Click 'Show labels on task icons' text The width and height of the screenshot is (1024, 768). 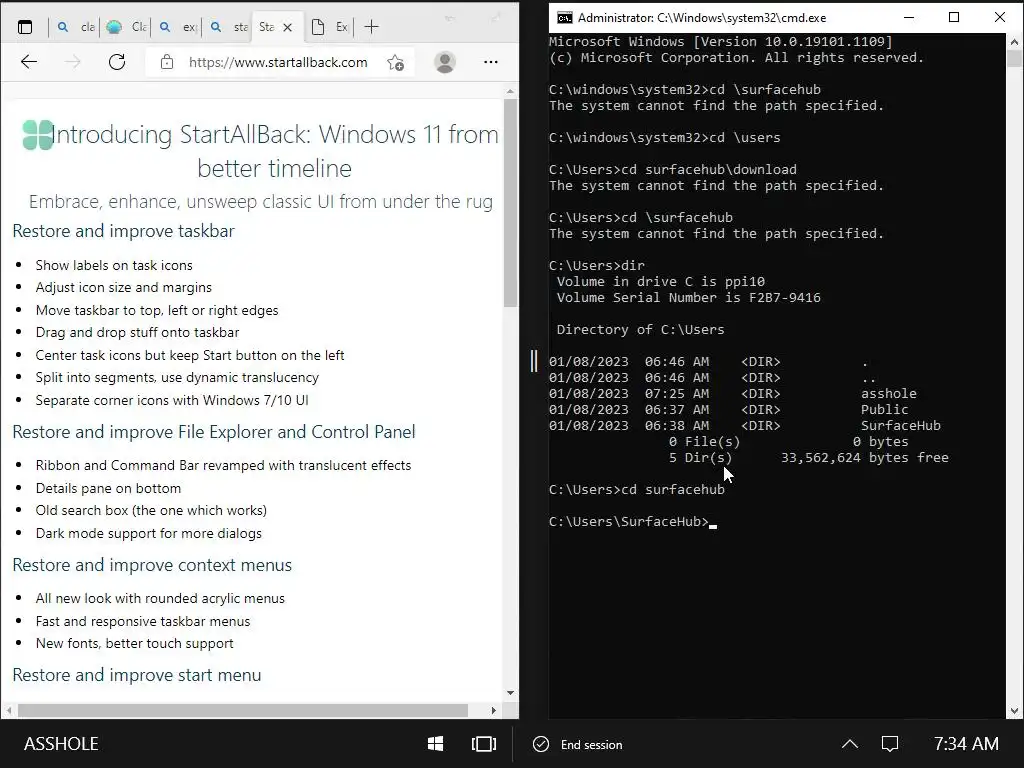point(114,265)
